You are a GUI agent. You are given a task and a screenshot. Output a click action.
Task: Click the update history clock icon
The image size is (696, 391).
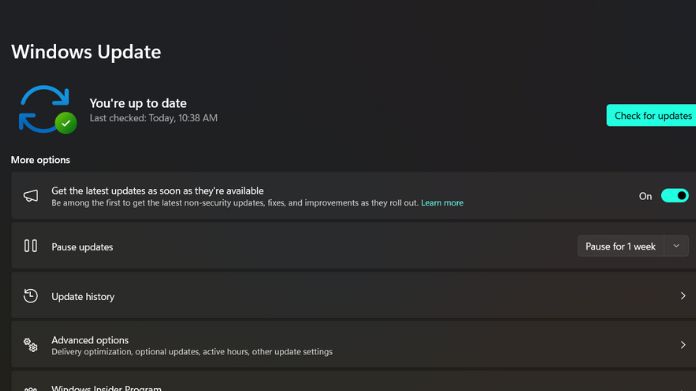click(x=31, y=296)
